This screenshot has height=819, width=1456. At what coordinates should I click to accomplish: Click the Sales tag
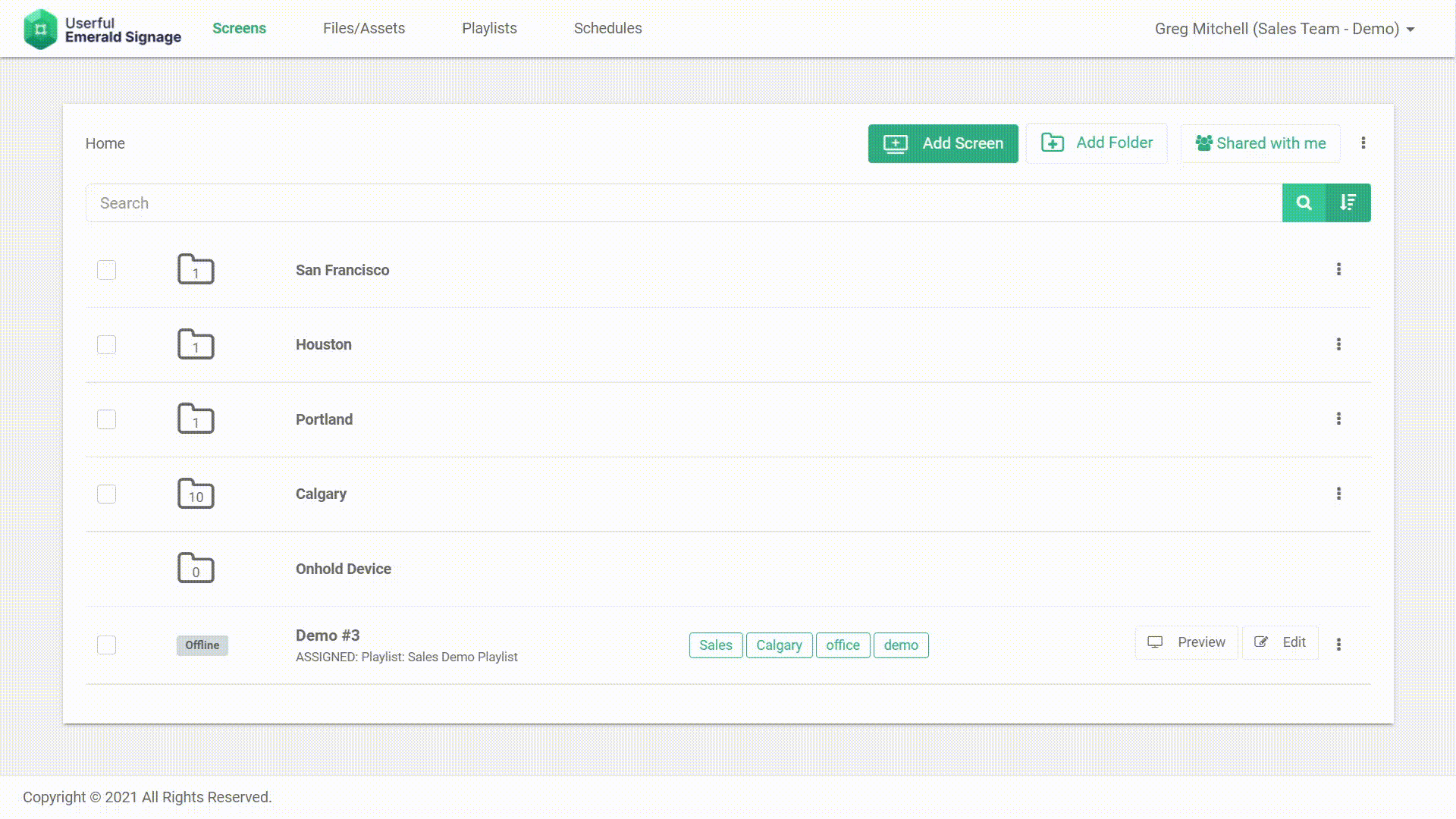tap(716, 645)
